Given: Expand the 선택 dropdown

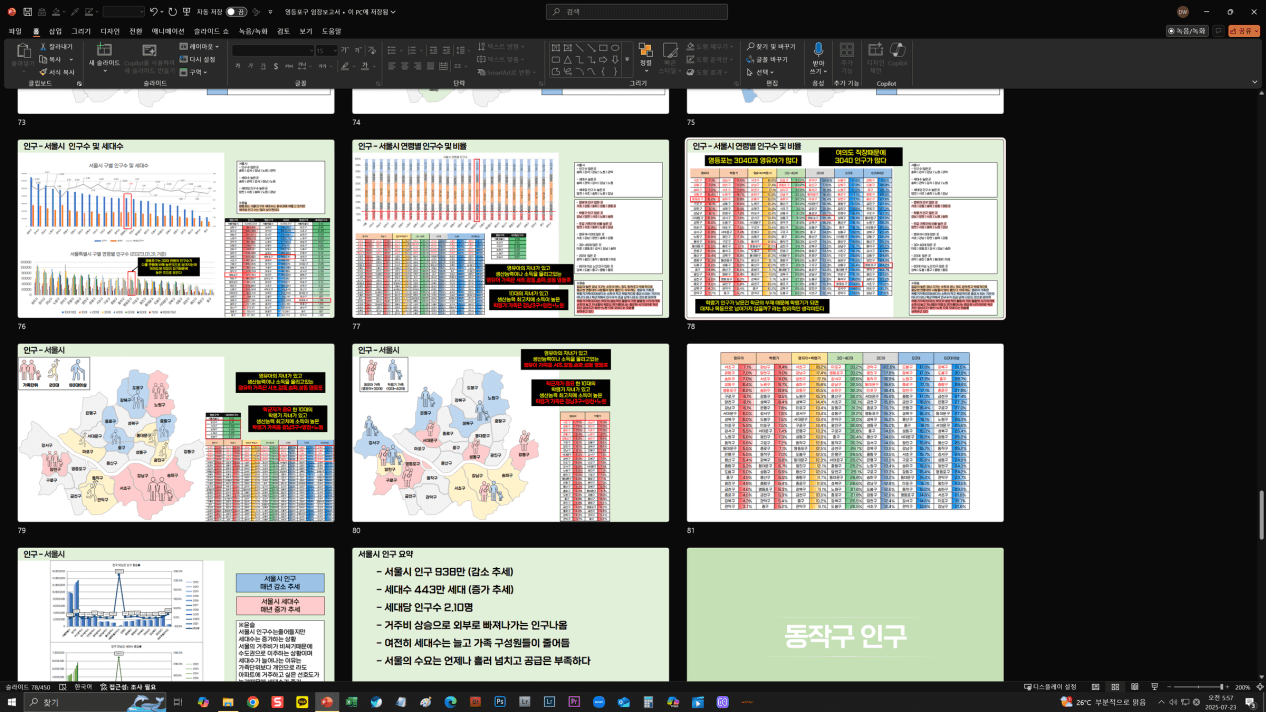Looking at the screenshot, I should [762, 72].
